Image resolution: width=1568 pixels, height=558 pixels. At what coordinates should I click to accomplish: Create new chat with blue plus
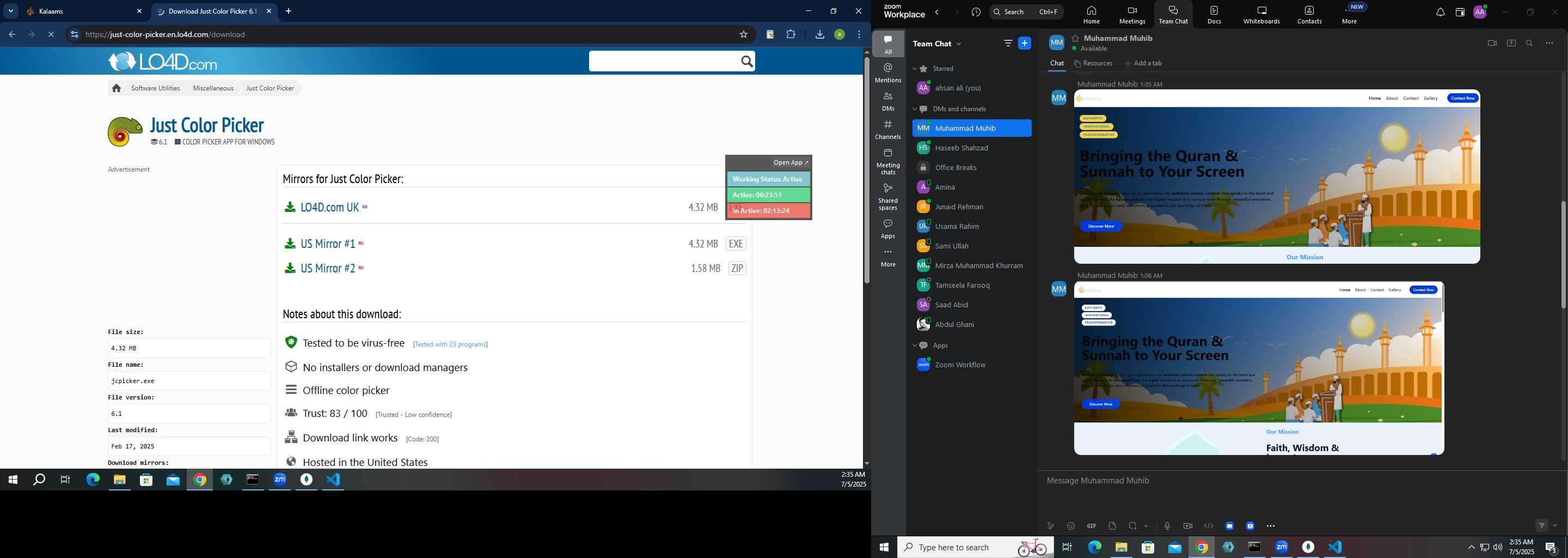(x=1025, y=43)
